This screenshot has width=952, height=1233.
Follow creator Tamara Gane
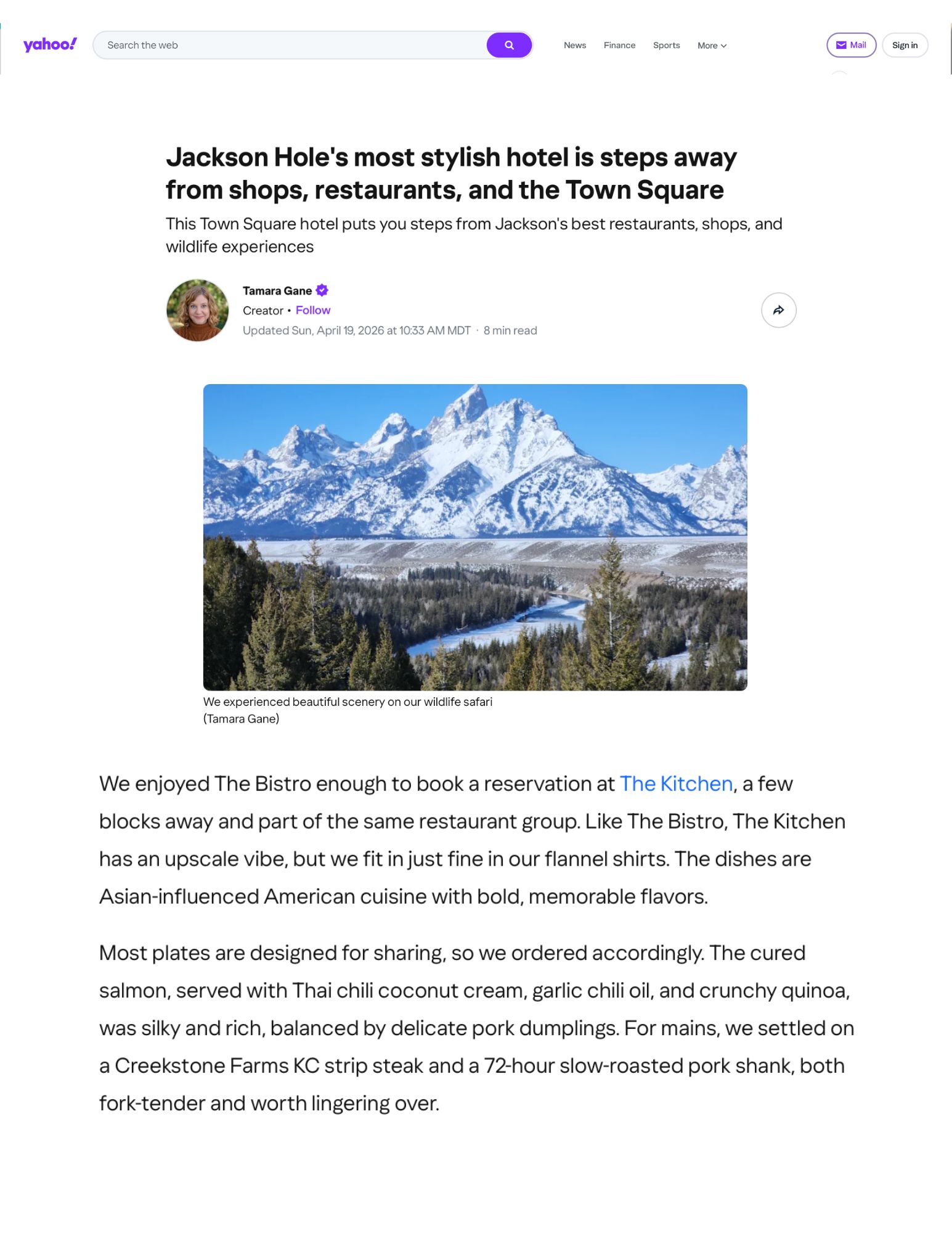(x=313, y=310)
